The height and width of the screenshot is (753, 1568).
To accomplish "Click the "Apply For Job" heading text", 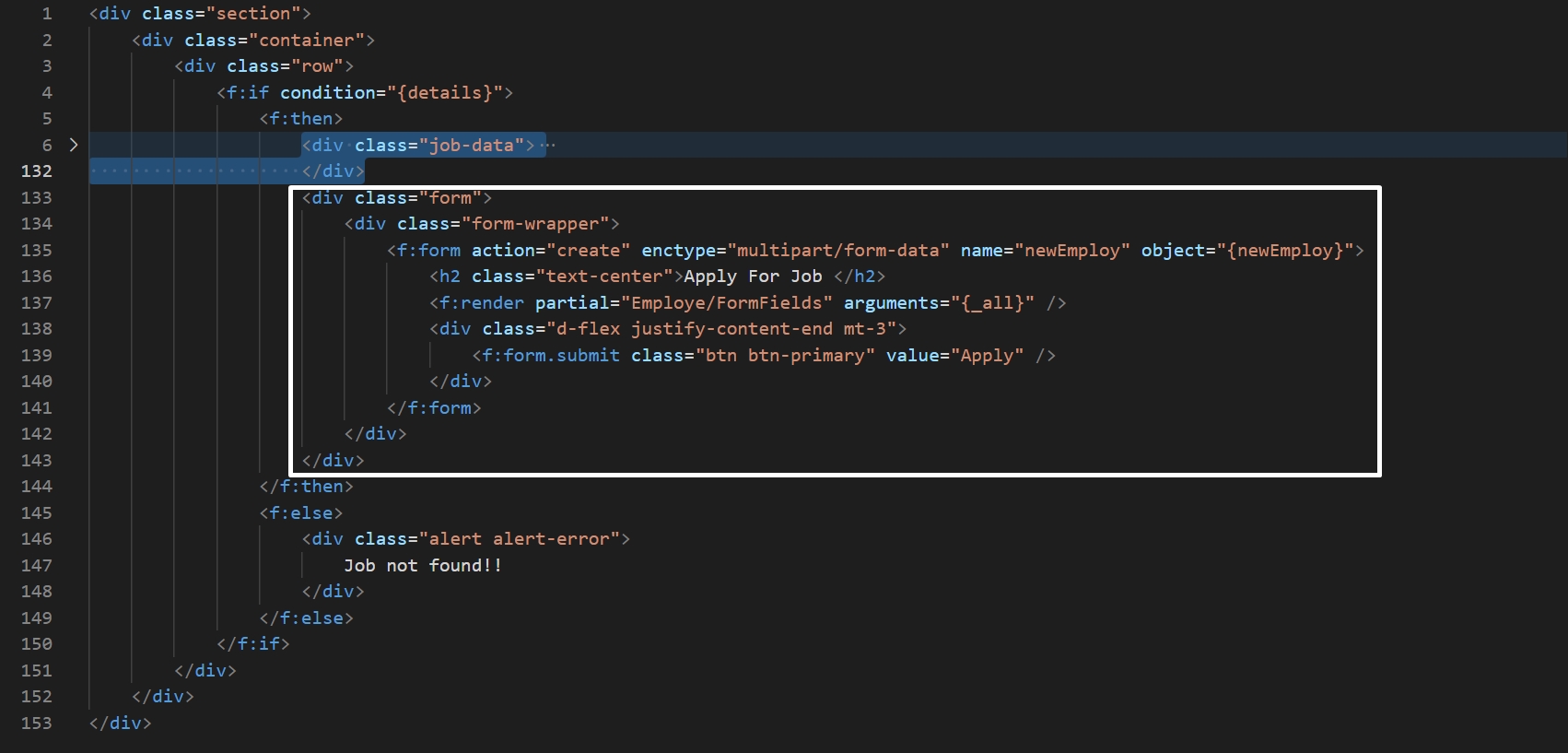I will pyautogui.click(x=753, y=276).
